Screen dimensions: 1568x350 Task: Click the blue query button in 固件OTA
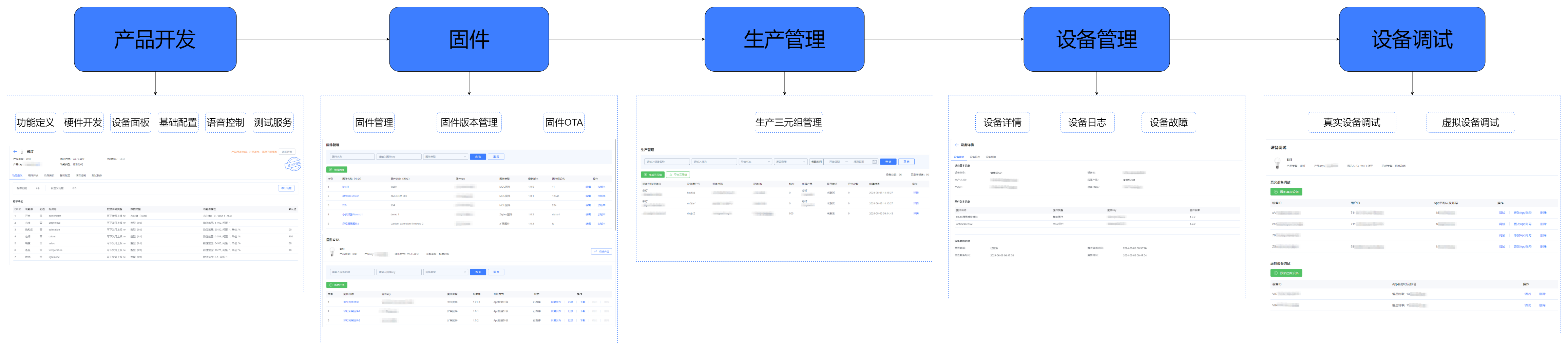point(478,272)
